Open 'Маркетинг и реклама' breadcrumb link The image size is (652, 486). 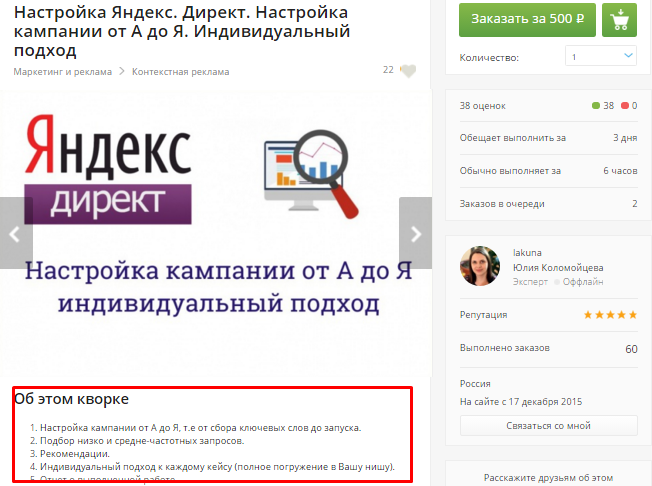click(63, 72)
